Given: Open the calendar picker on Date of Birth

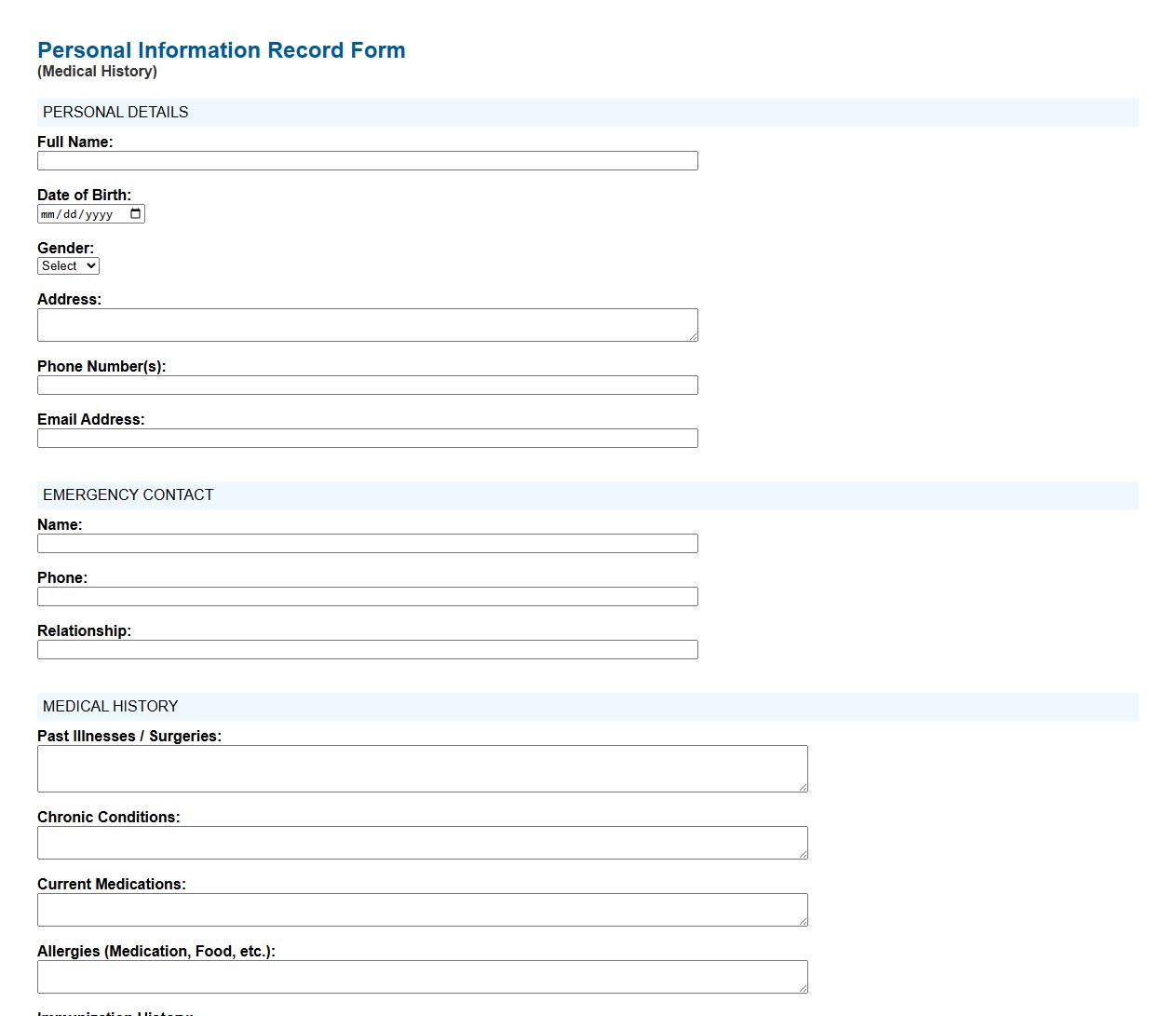Looking at the screenshot, I should pos(136,213).
